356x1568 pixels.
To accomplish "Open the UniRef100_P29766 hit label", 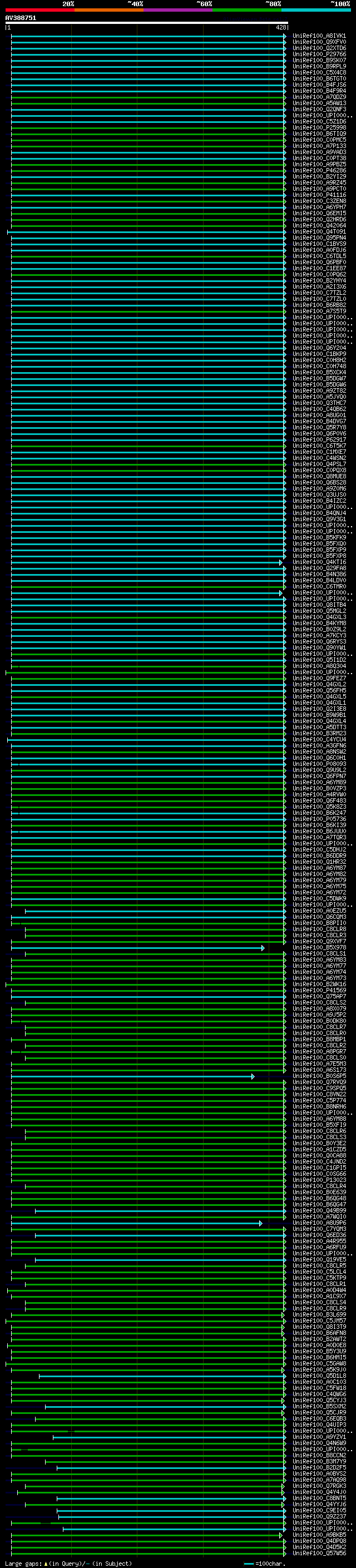I will tap(319, 54).
